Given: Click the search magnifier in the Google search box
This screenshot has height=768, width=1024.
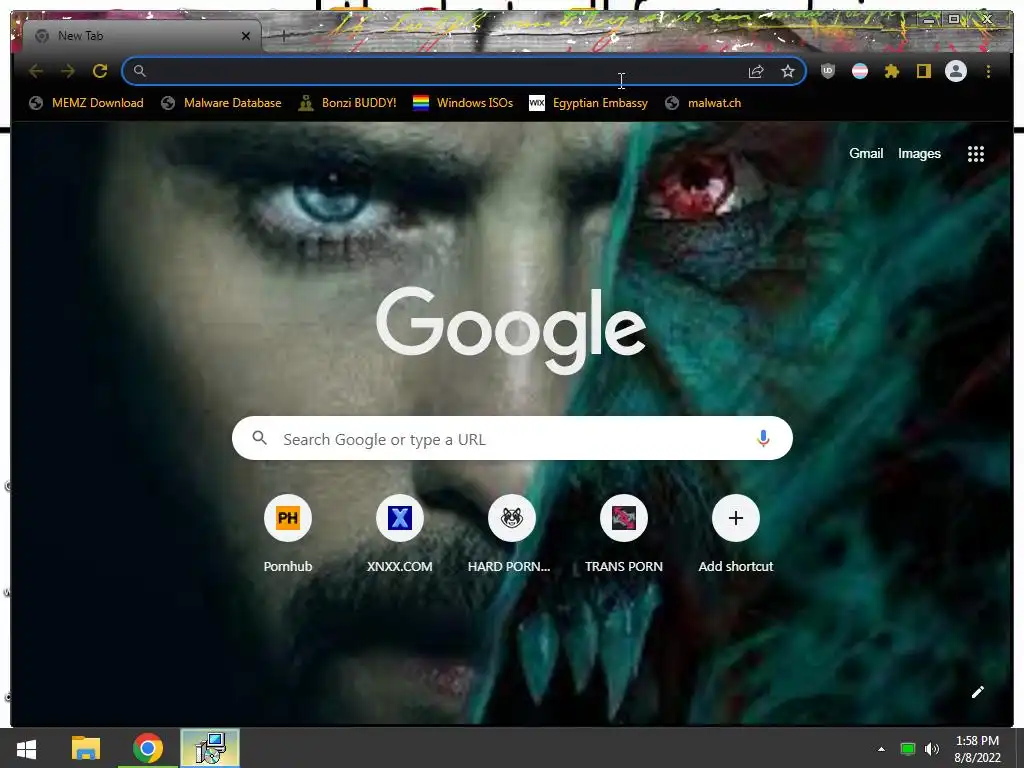Looking at the screenshot, I should tap(259, 438).
